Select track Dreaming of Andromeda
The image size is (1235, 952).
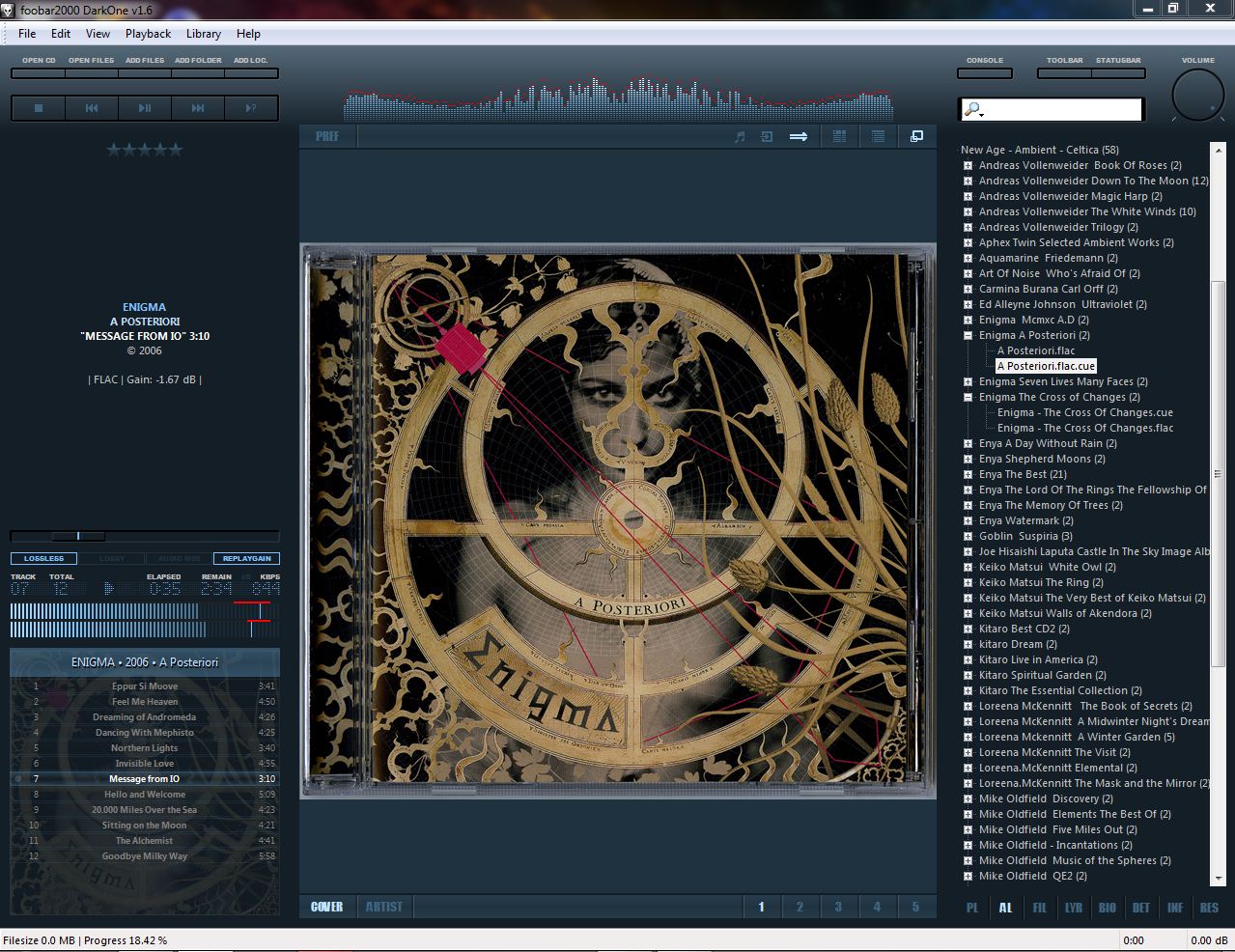[x=145, y=717]
